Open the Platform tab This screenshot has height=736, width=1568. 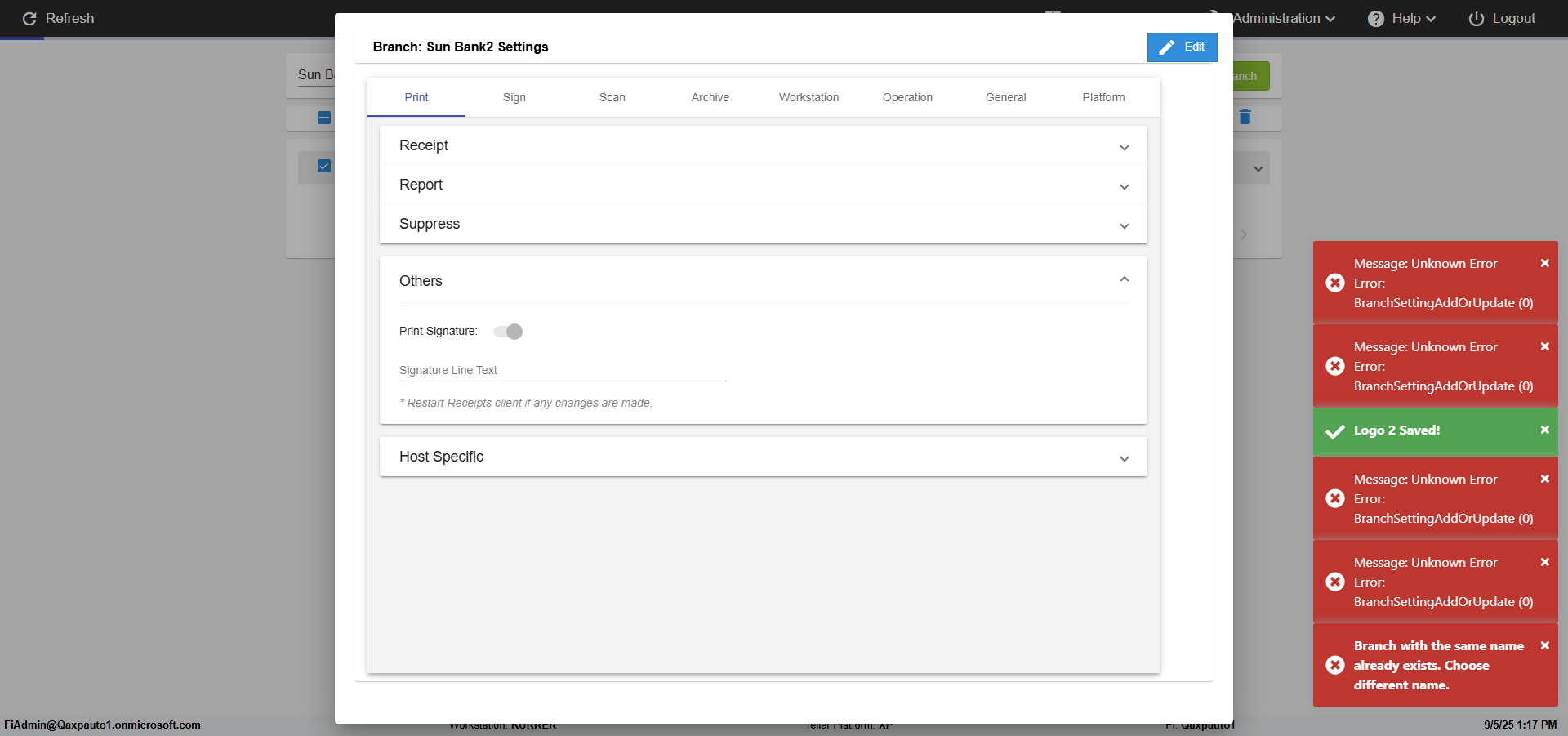point(1103,97)
